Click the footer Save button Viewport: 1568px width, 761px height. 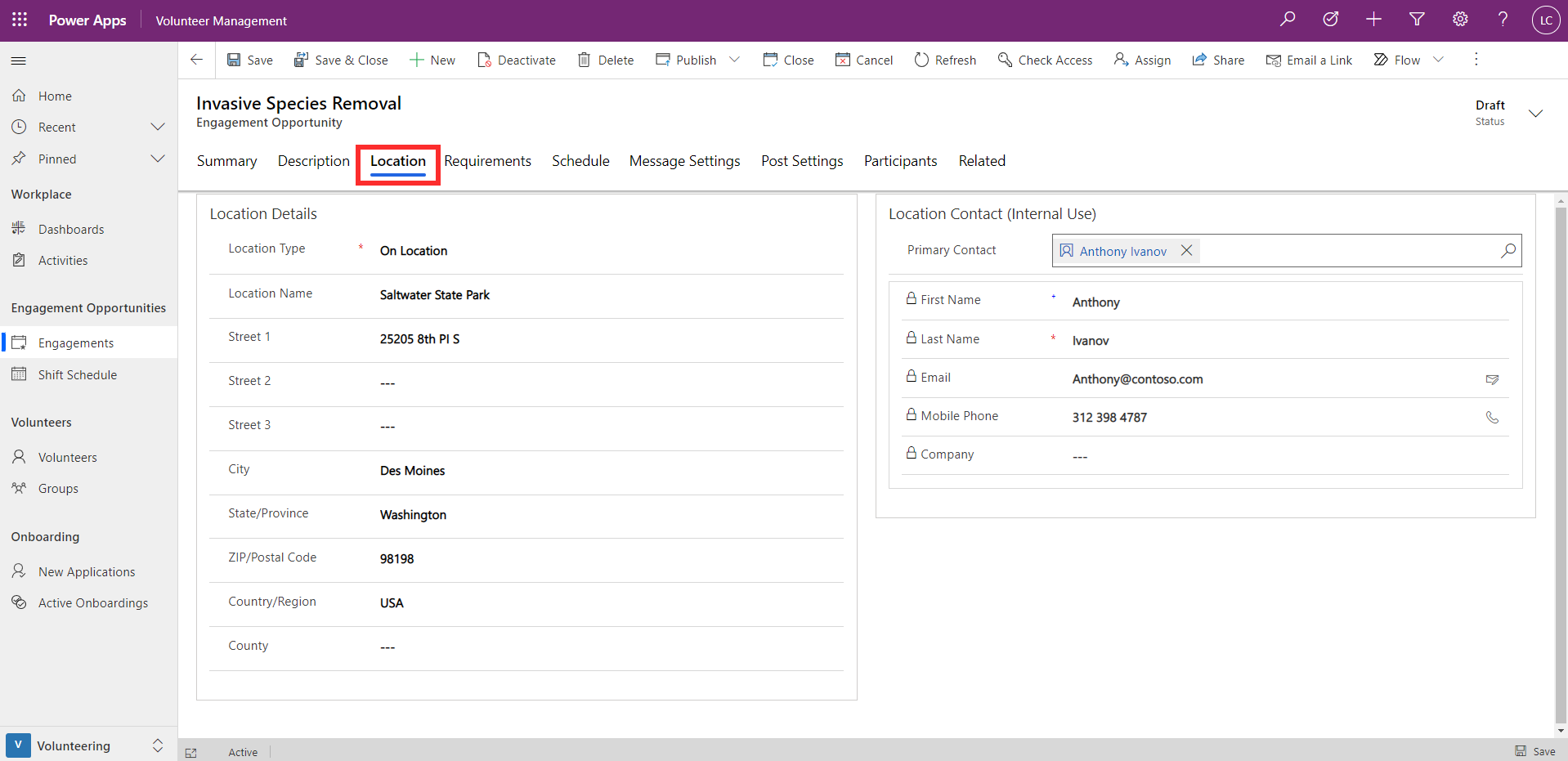pos(1535,751)
